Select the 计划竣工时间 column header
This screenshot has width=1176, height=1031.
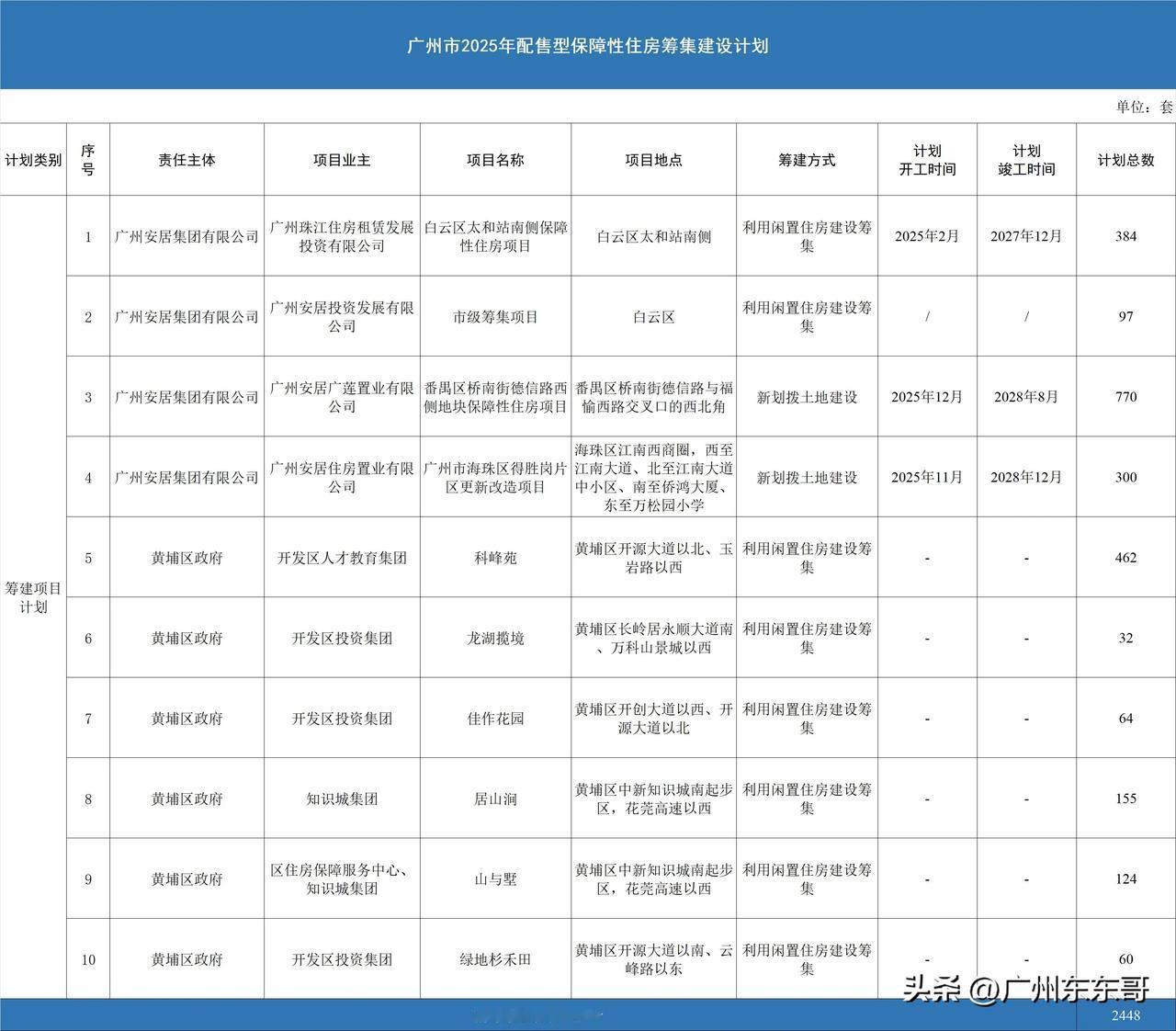(1026, 160)
